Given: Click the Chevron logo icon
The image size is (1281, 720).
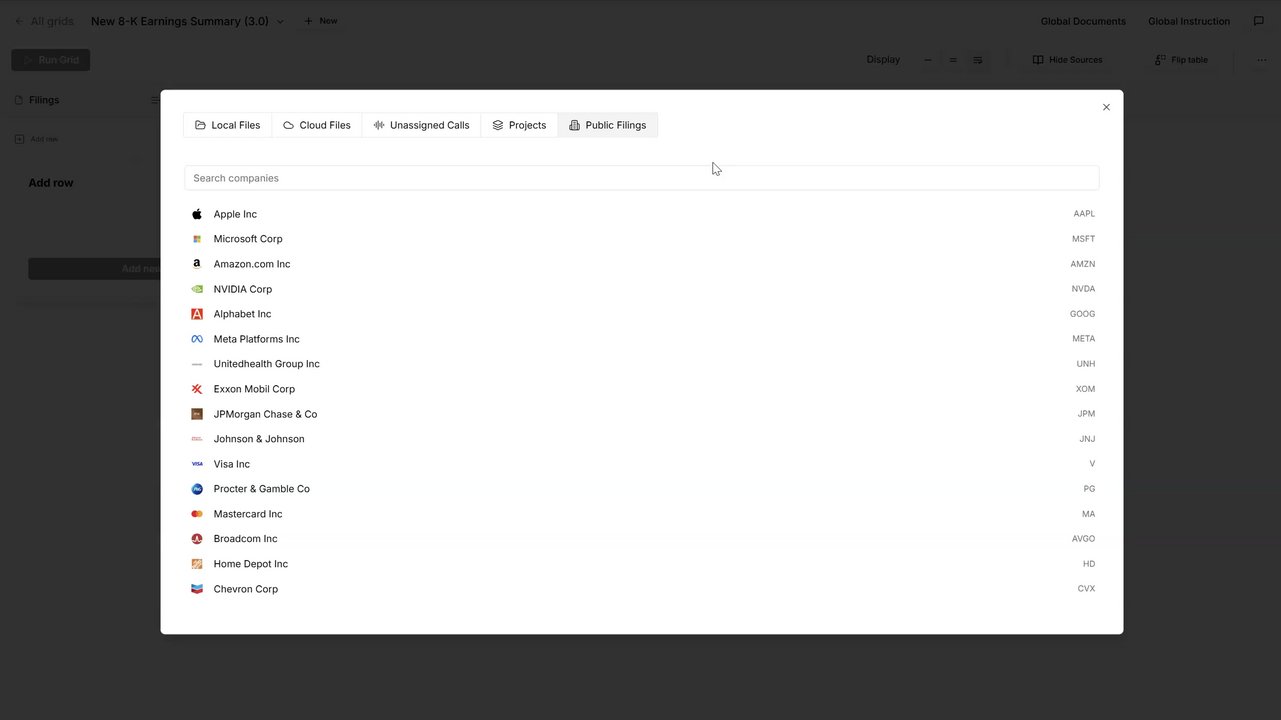Looking at the screenshot, I should click(197, 589).
